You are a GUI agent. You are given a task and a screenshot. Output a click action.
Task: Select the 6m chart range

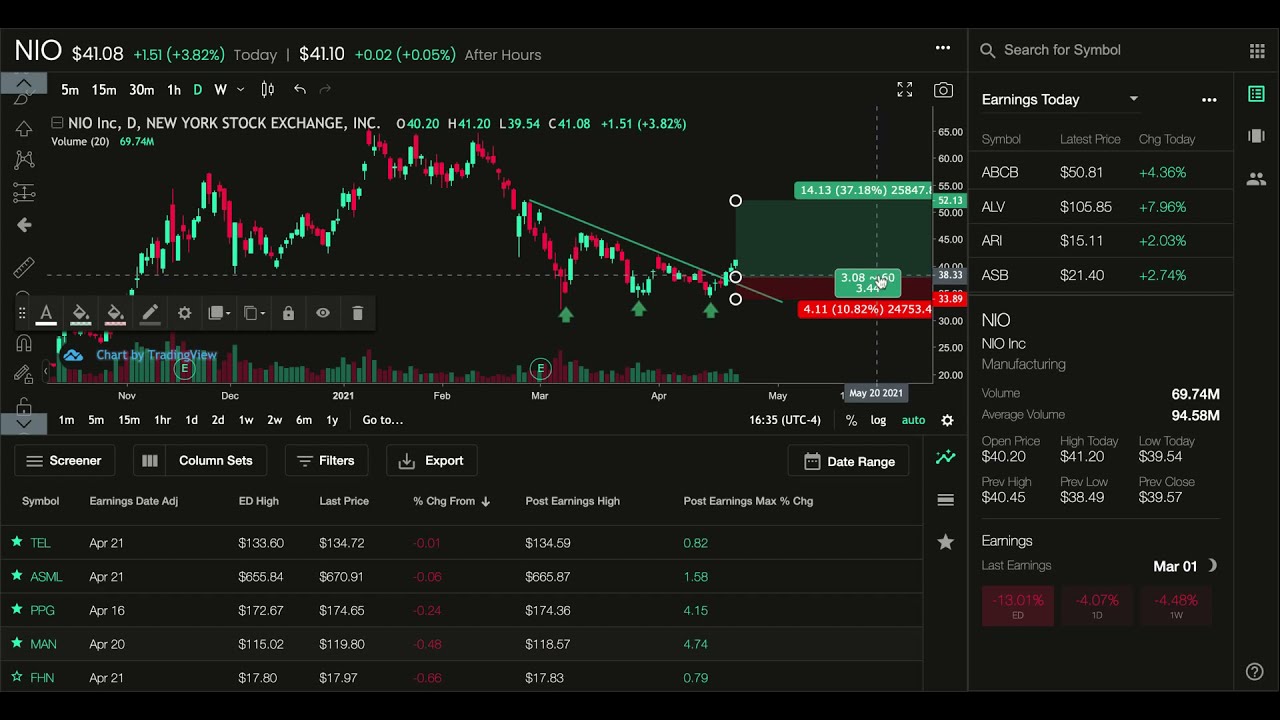303,420
